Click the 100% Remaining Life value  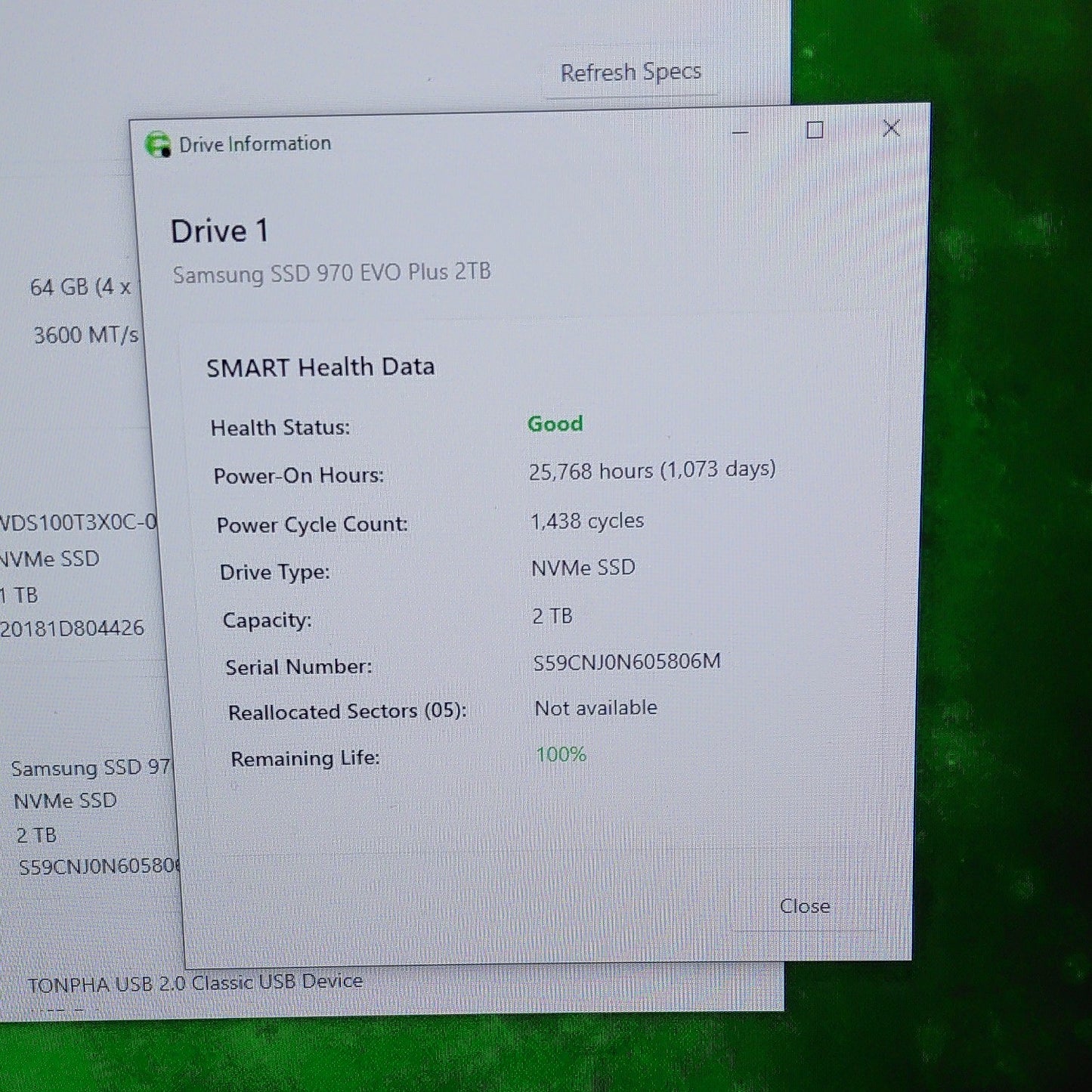[x=561, y=754]
